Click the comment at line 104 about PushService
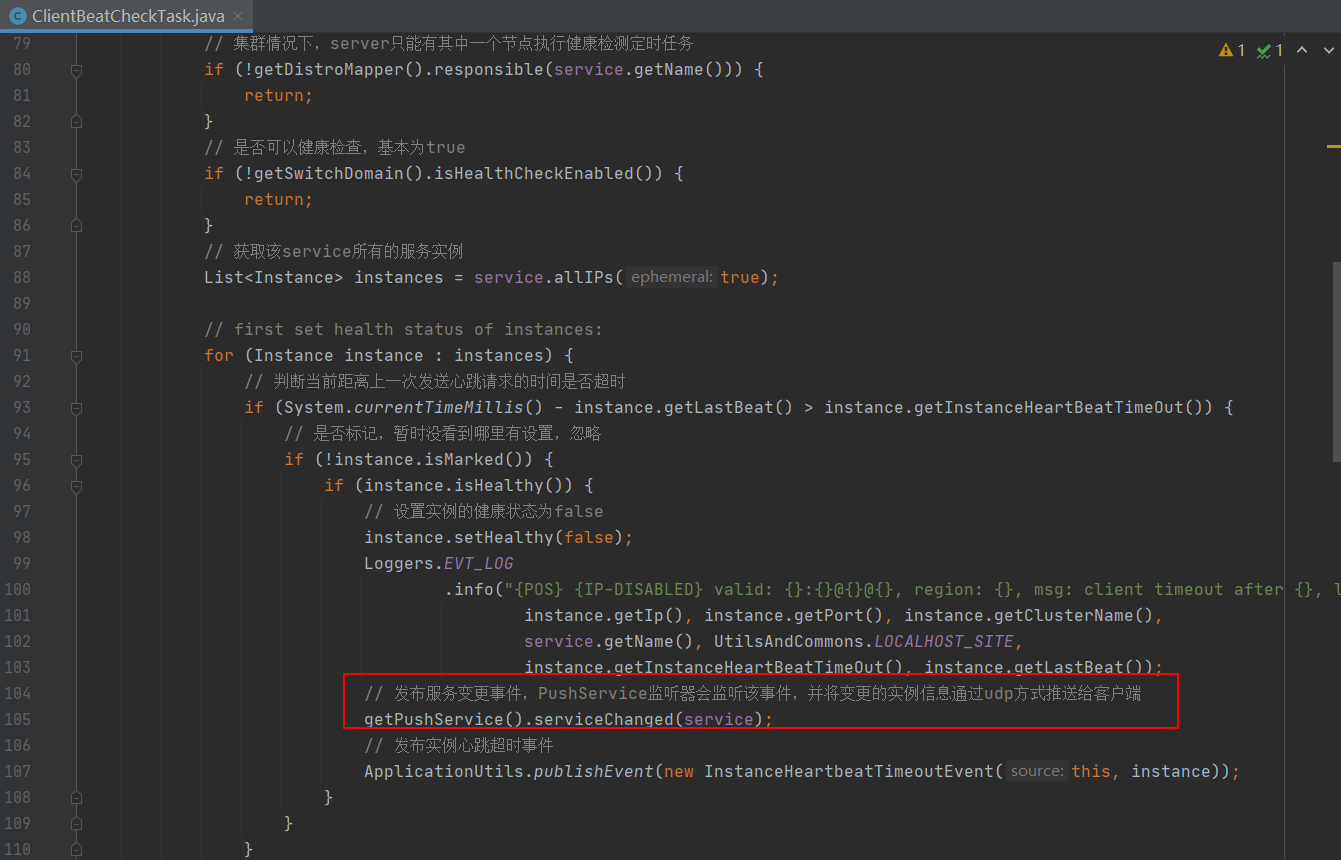Viewport: 1341px width, 860px height. coord(752,693)
